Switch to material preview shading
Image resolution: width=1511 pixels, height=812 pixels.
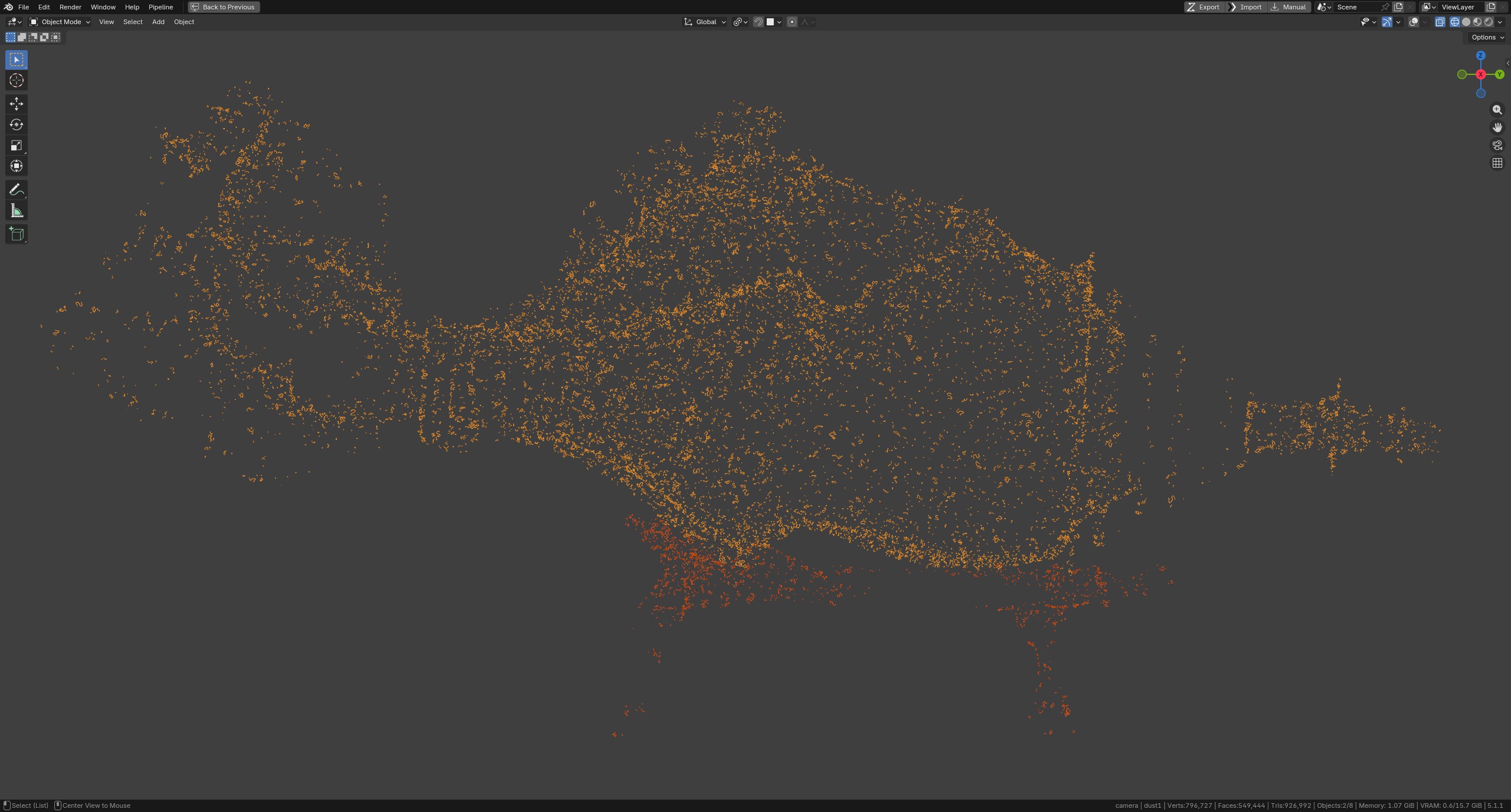[x=1477, y=22]
